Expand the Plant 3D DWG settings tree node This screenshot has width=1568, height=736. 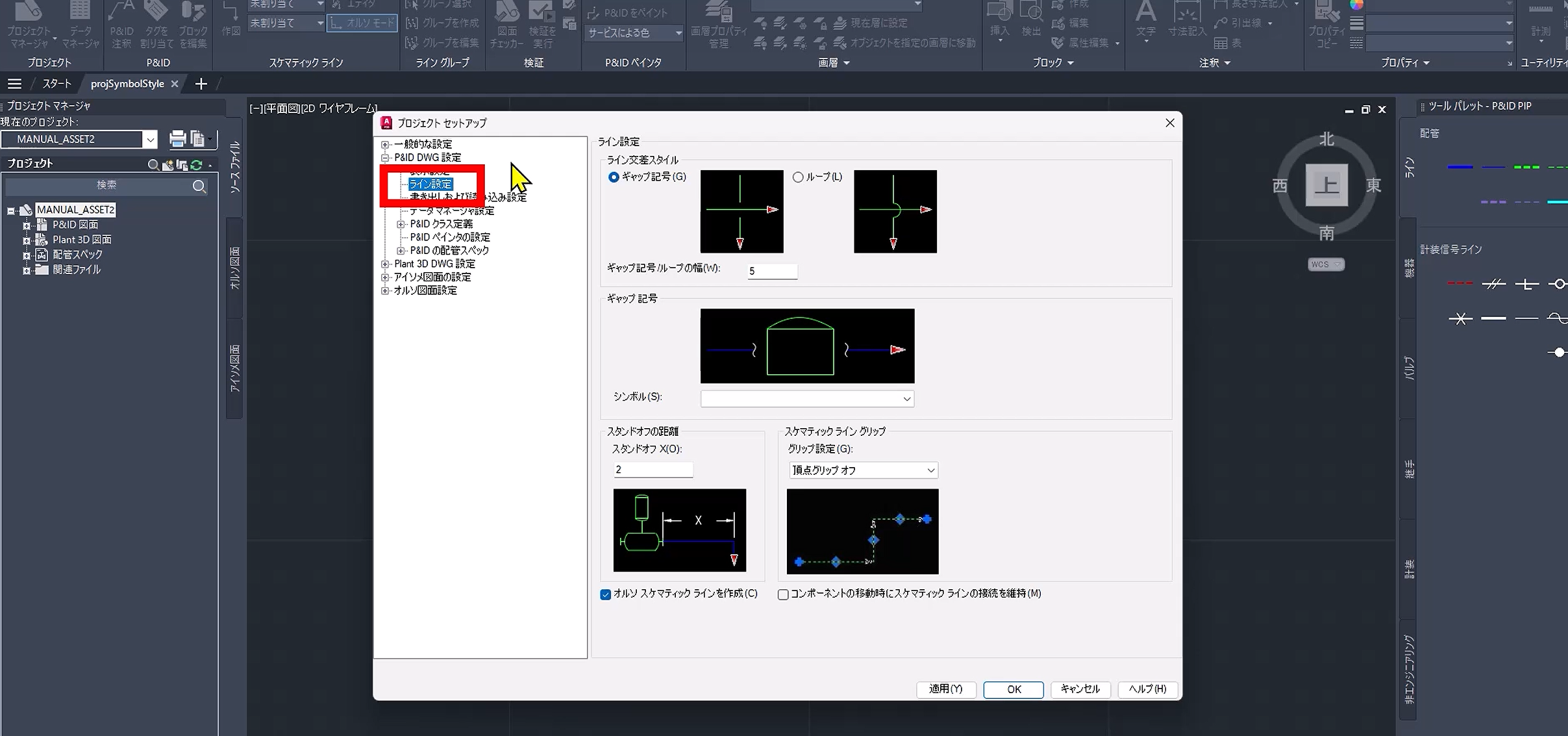pyautogui.click(x=385, y=264)
